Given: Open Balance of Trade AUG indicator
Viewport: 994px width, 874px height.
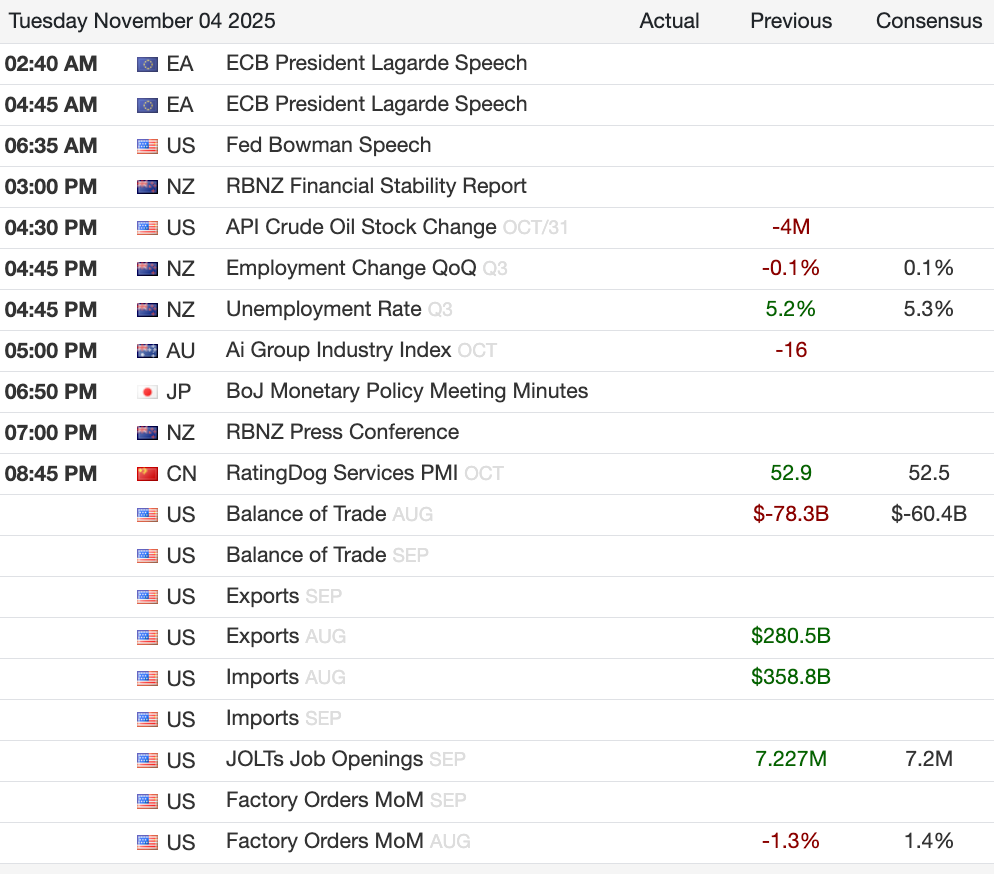Looking at the screenshot, I should tap(306, 514).
